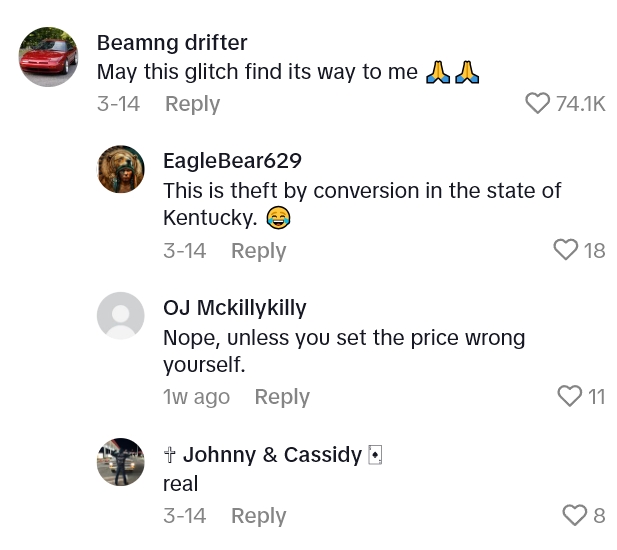
Task: Tap the heart on Johnny & Cassidy's comment
Action: click(x=574, y=516)
